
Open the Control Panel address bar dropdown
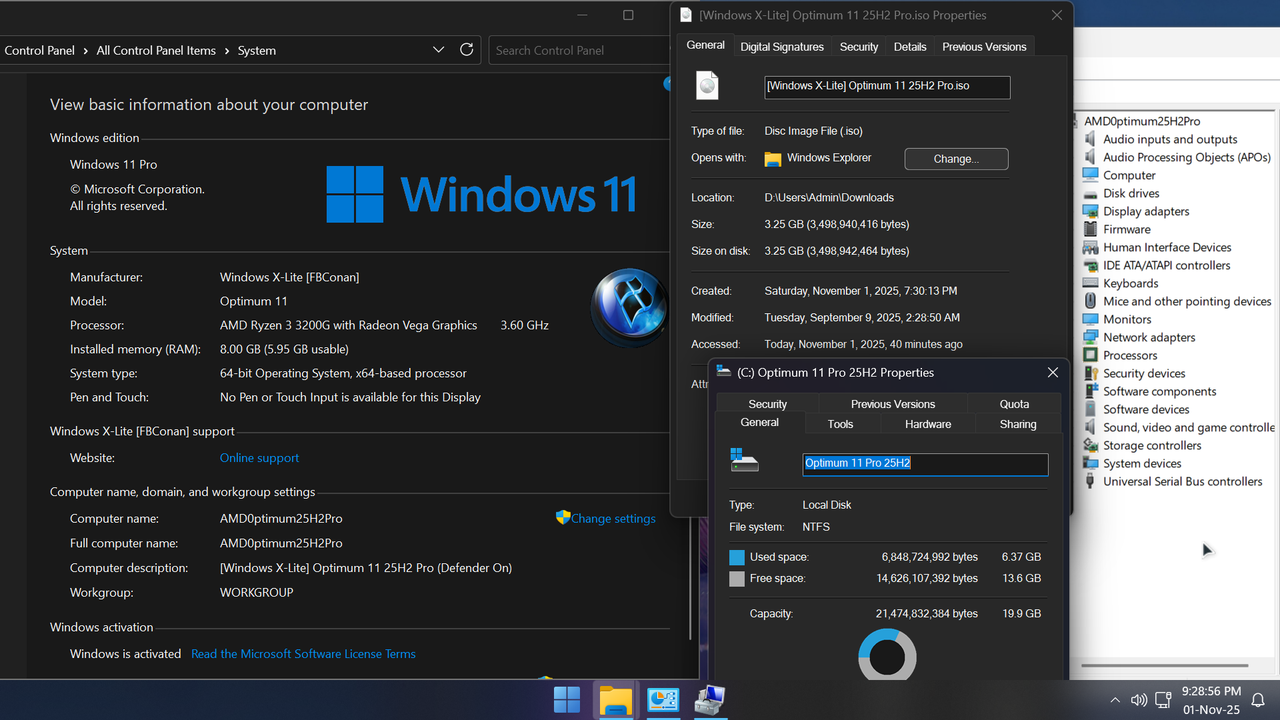(x=438, y=50)
